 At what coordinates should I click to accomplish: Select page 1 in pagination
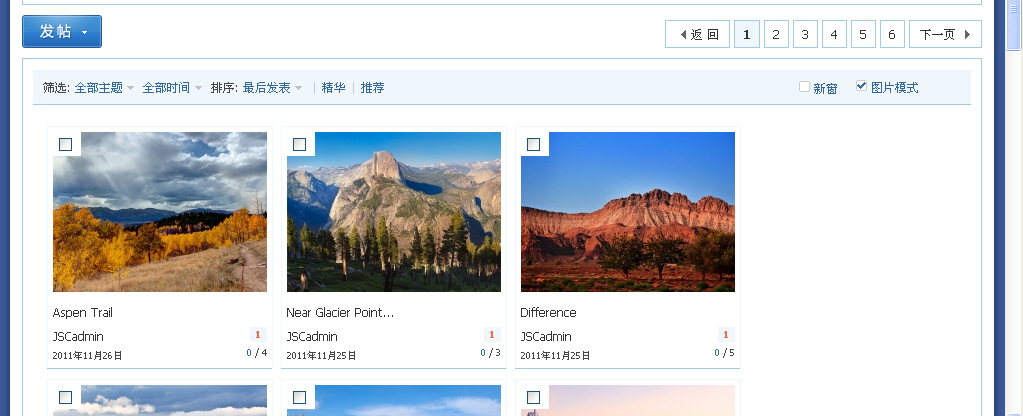coord(747,34)
